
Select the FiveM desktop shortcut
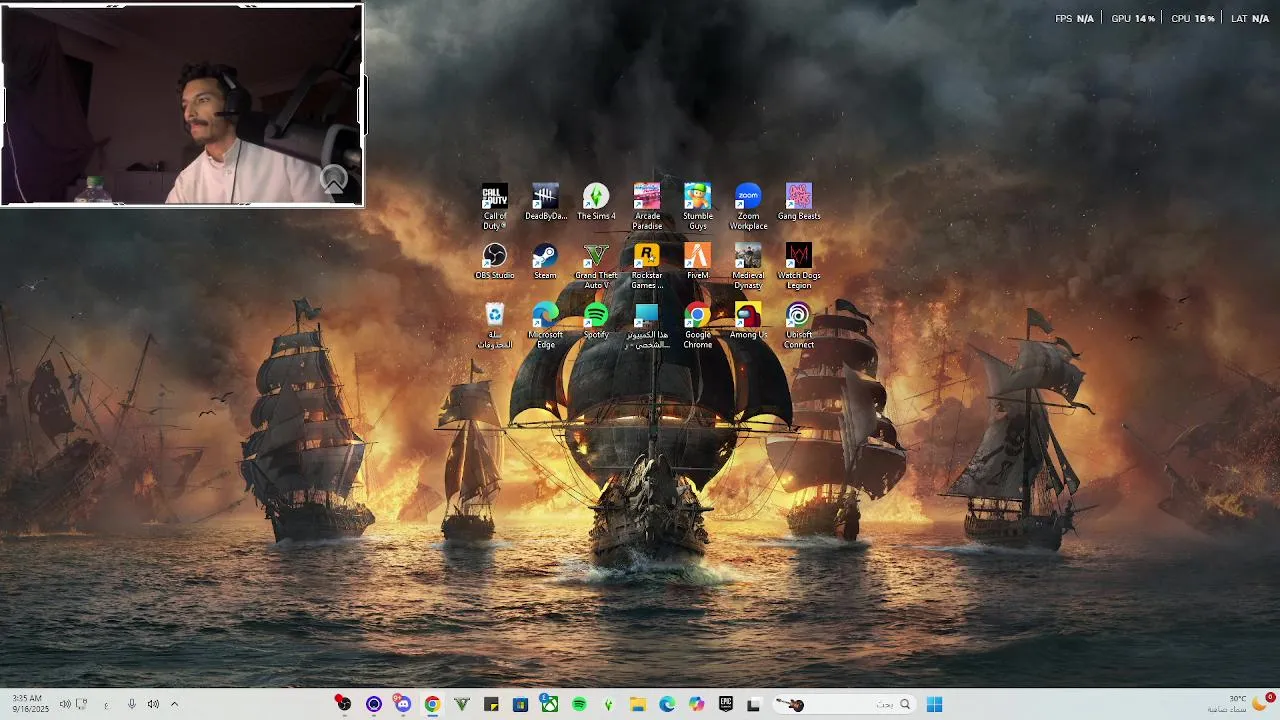tap(698, 261)
